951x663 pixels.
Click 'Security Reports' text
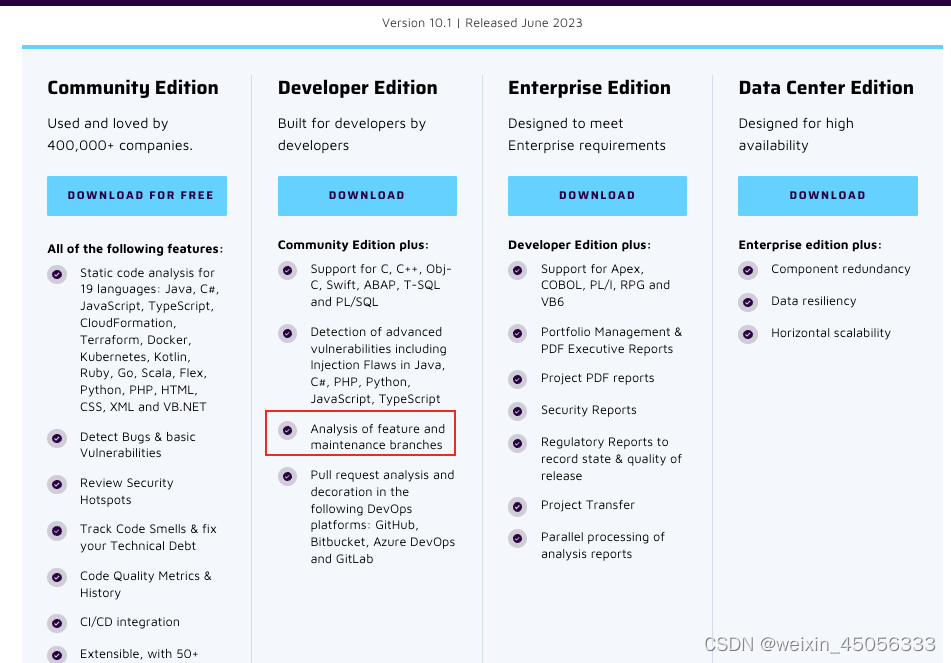588,410
